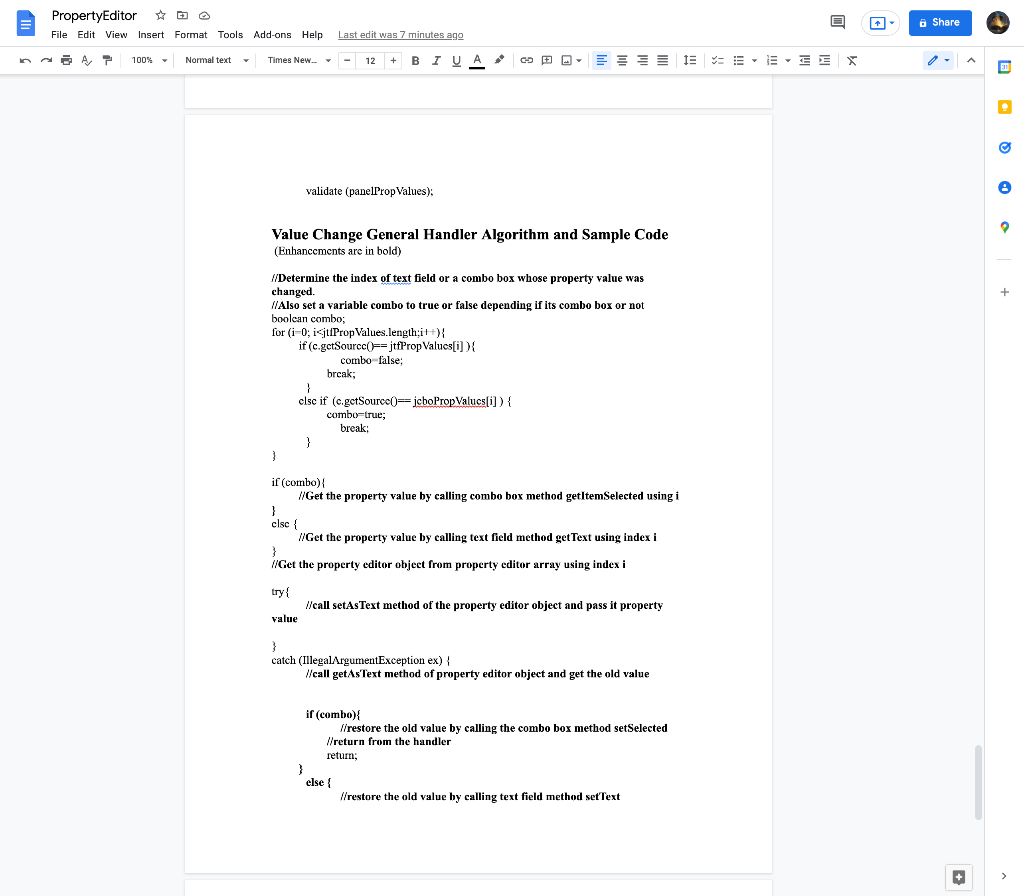
Task: Toggle italic formatting
Action: pos(436,60)
